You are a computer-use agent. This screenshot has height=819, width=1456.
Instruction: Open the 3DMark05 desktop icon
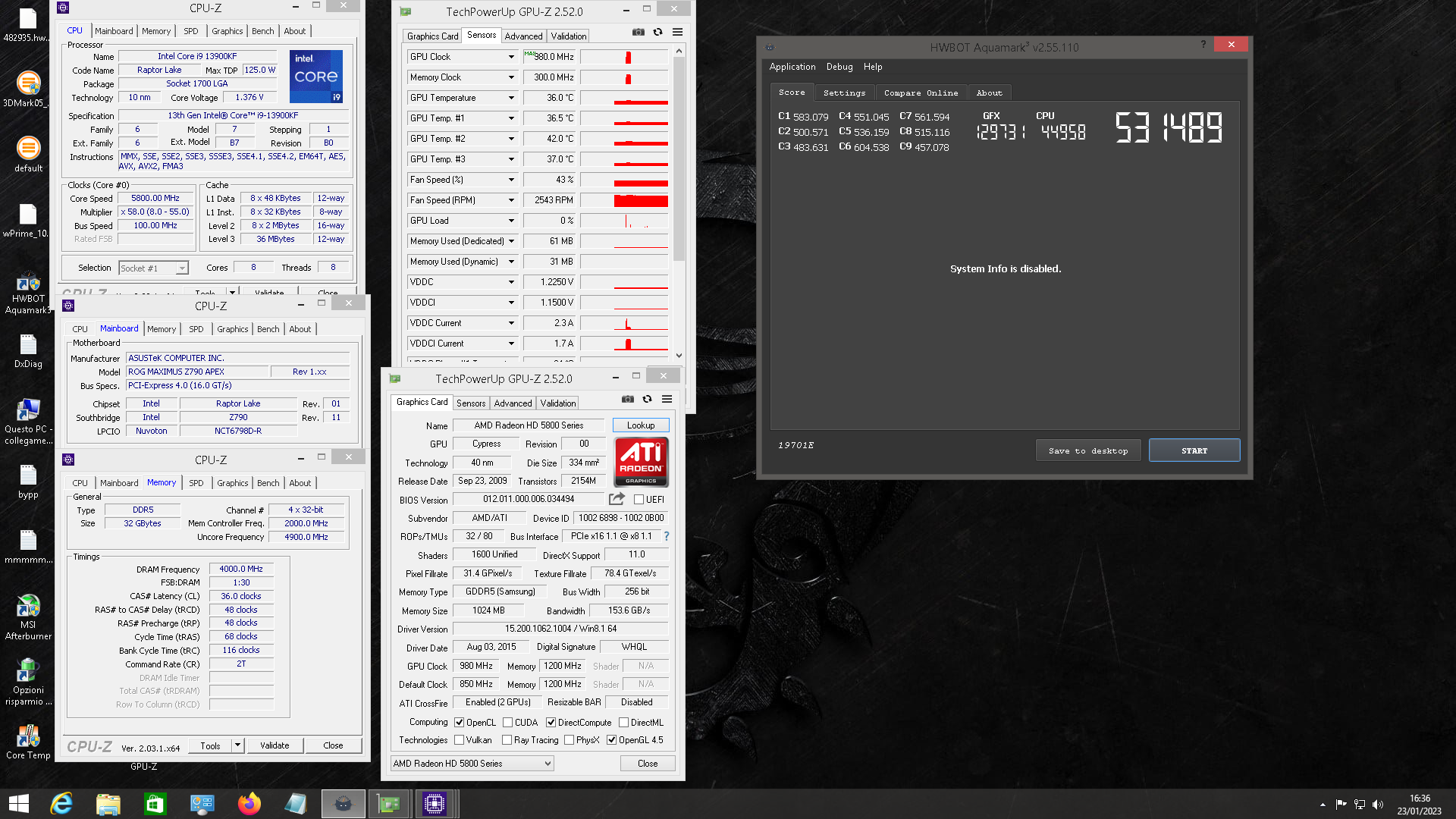click(x=28, y=89)
